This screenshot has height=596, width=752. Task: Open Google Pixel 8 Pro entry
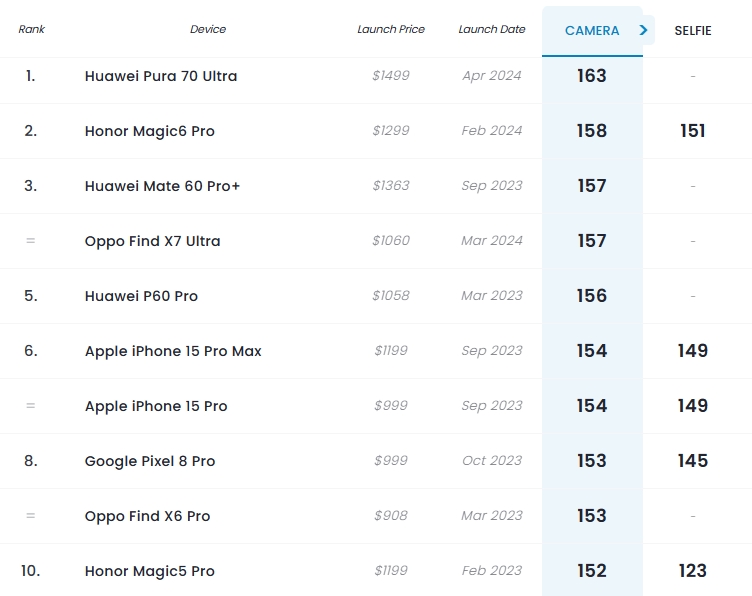[150, 461]
